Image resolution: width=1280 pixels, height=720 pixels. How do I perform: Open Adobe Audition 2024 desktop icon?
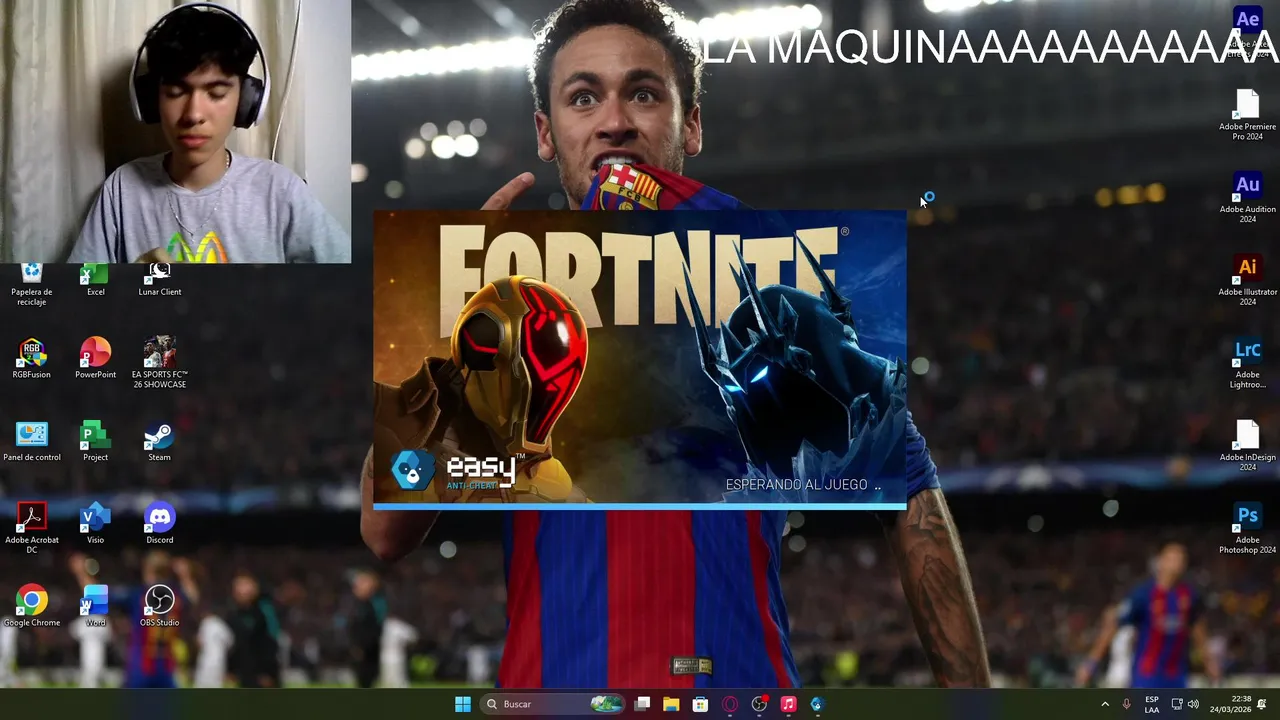(x=1247, y=198)
